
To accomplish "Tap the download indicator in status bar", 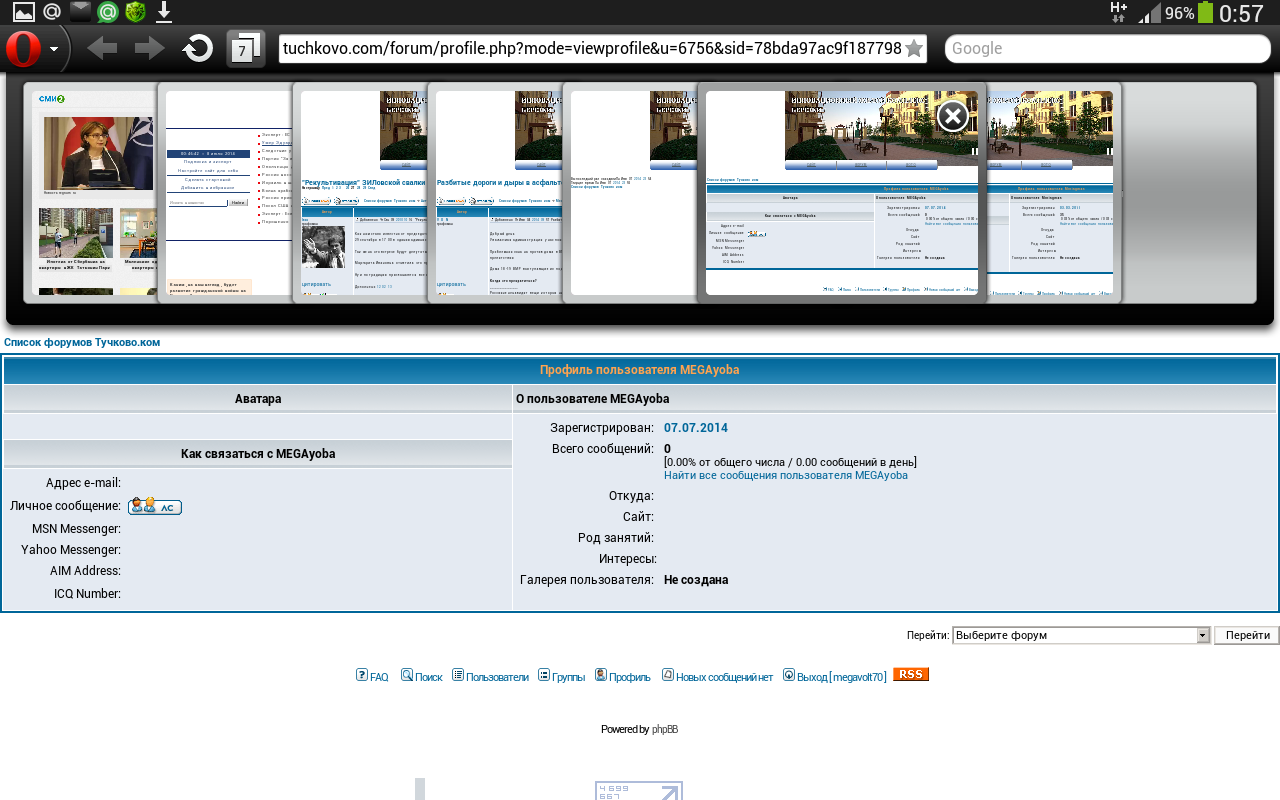I will [164, 12].
